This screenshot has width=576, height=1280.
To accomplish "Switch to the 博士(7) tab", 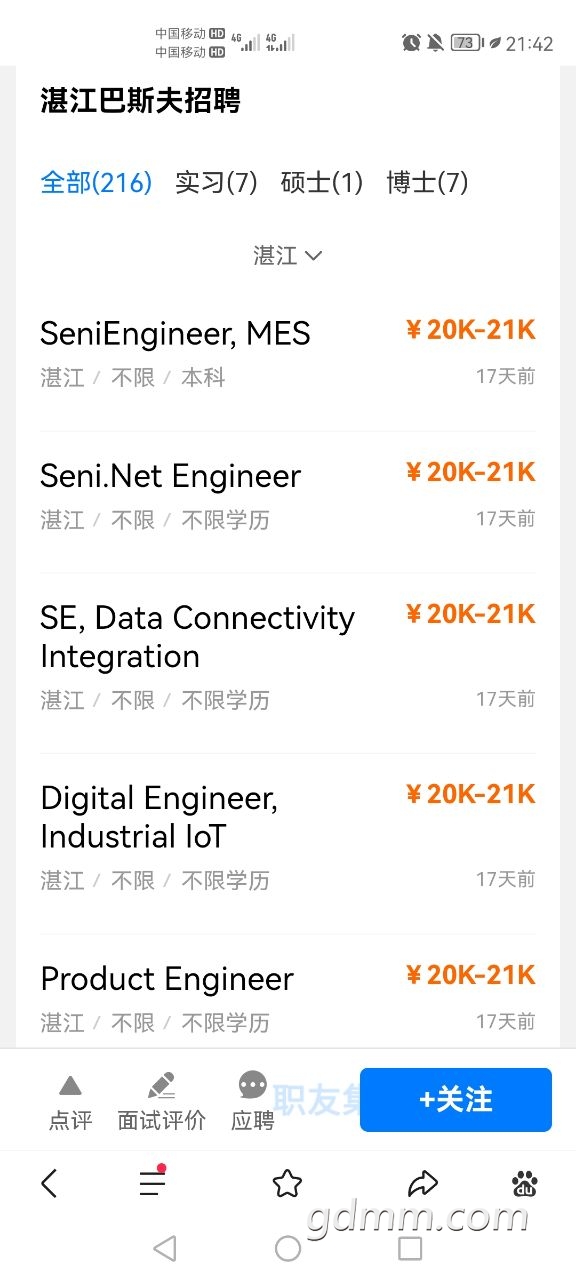I will click(x=427, y=182).
